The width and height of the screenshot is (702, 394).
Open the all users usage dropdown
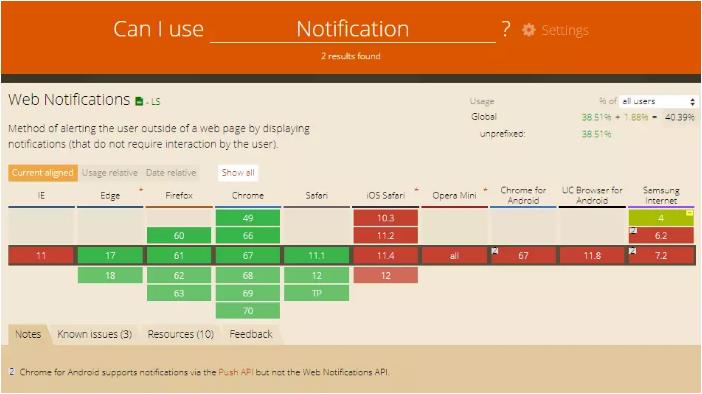pyautogui.click(x=658, y=101)
